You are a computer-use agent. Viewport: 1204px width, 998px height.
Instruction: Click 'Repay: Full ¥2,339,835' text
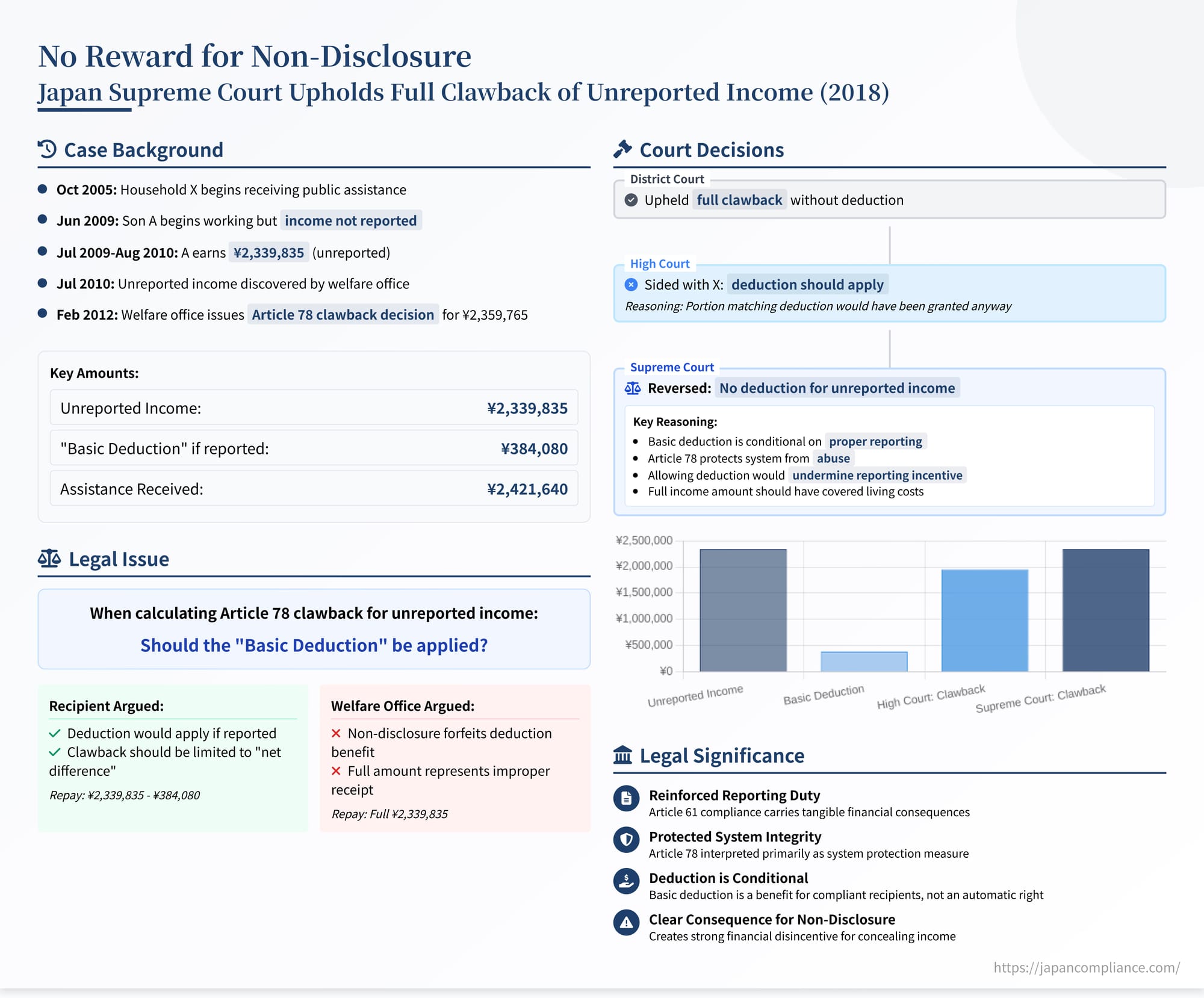389,814
